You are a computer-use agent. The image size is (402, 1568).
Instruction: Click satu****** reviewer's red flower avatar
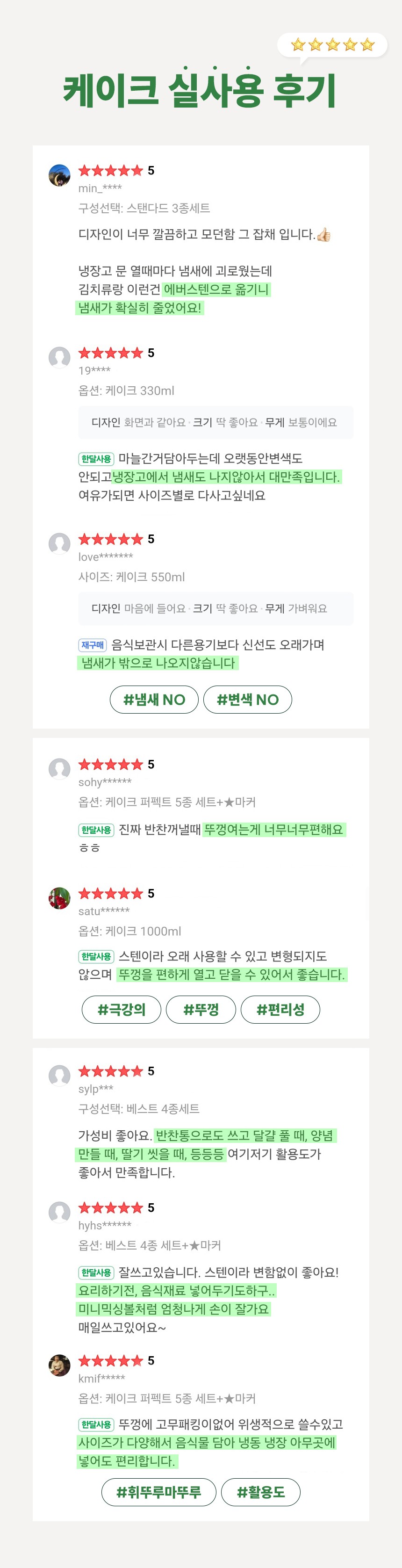tap(59, 898)
